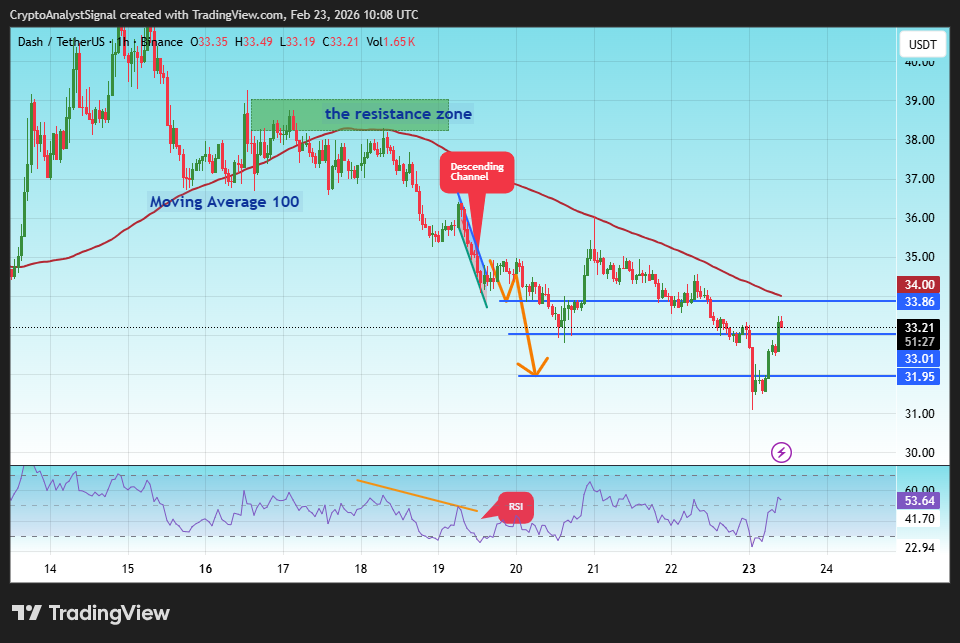Click the Binance exchange name in header
Viewport: 960px width, 643px height.
click(162, 42)
